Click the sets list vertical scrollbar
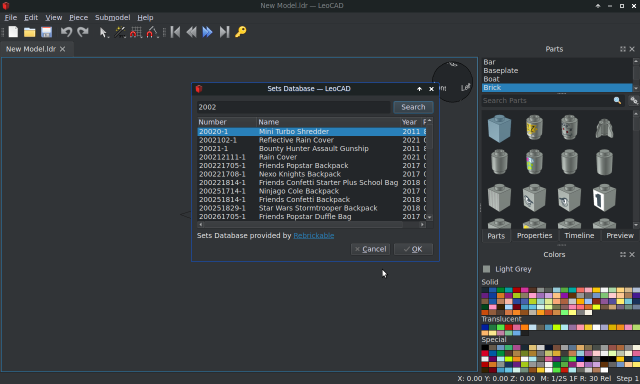Viewport: 640px width, 384px height. tap(429, 169)
